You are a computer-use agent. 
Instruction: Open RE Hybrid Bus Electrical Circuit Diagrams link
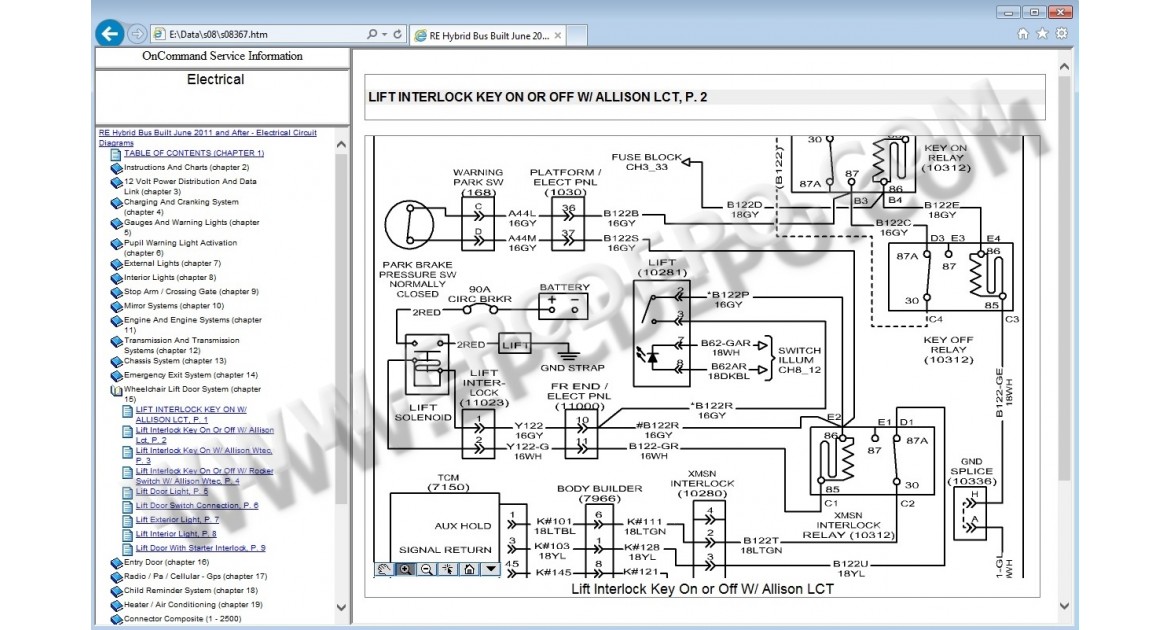pos(207,137)
